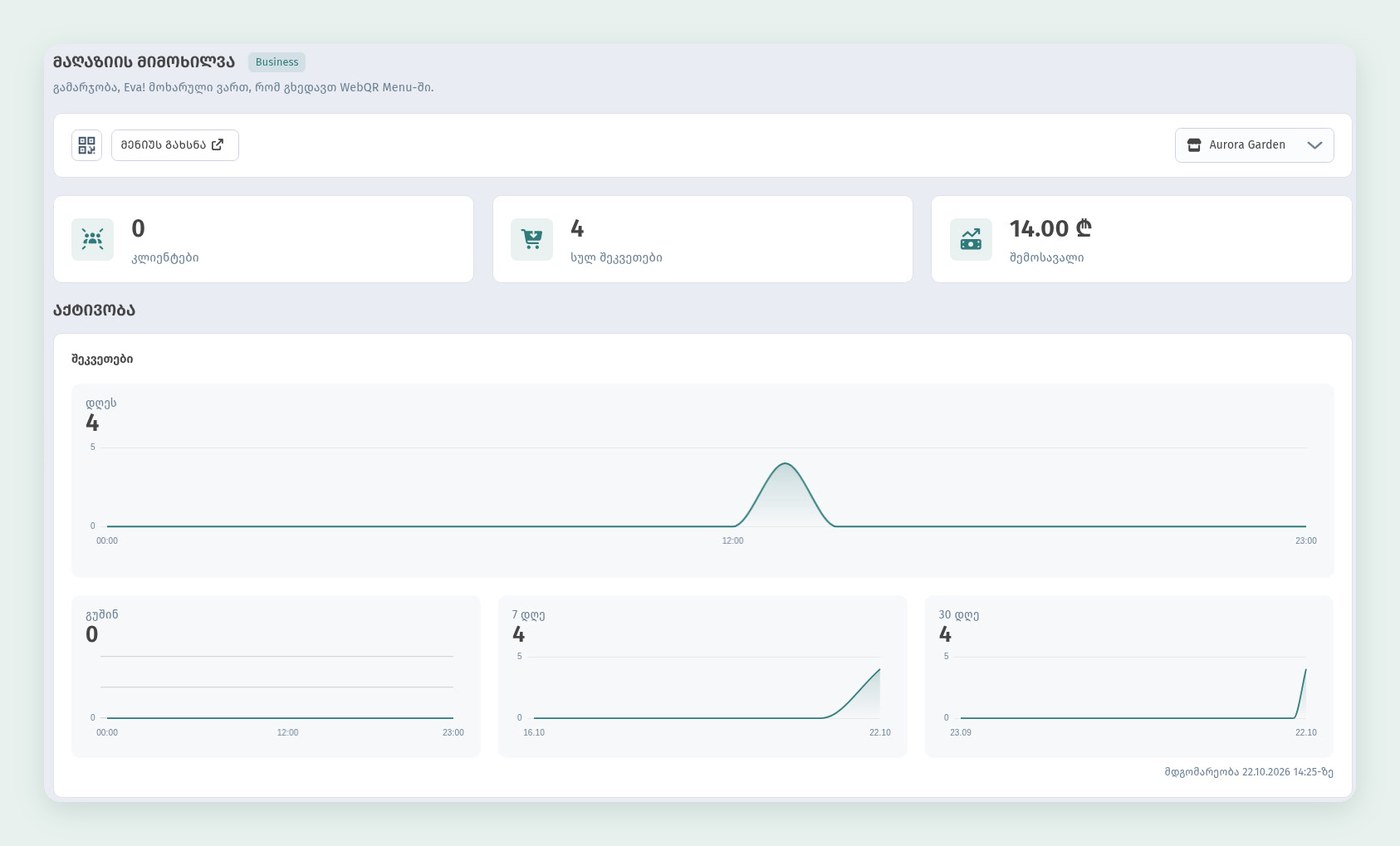Click the დღეს chart label
This screenshot has width=1400, height=846.
coord(101,403)
